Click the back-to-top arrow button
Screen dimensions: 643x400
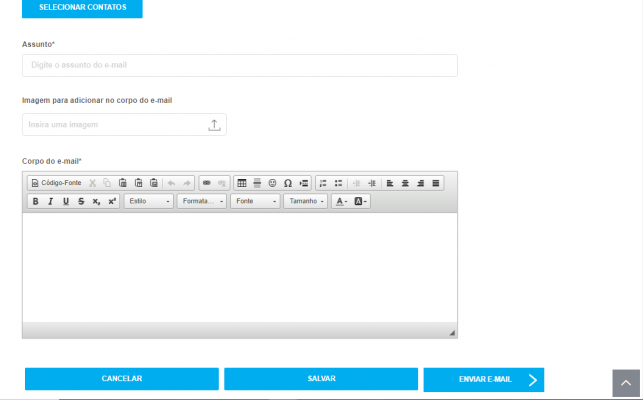pos(626,383)
